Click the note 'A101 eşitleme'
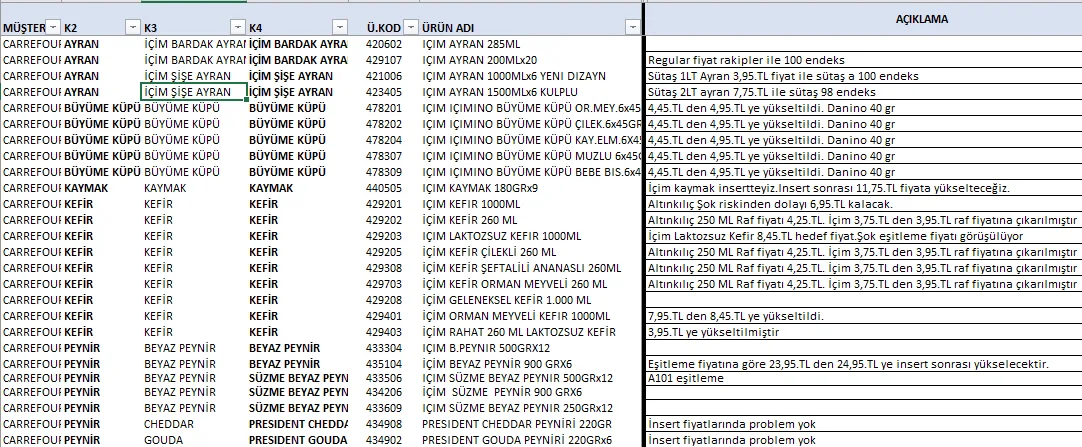The height and width of the screenshot is (447, 1082). [x=686, y=378]
